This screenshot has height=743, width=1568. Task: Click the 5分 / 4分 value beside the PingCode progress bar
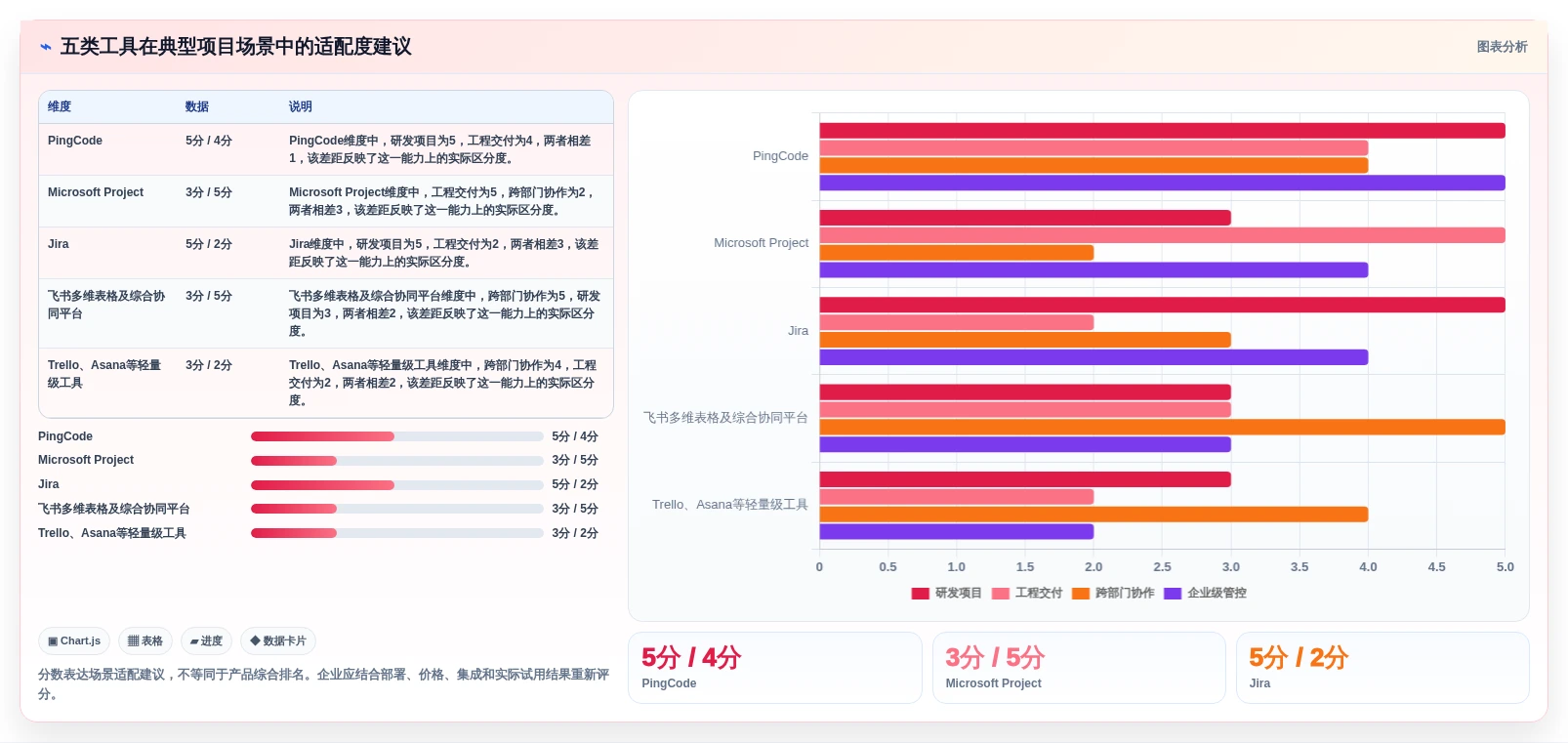pyautogui.click(x=575, y=436)
